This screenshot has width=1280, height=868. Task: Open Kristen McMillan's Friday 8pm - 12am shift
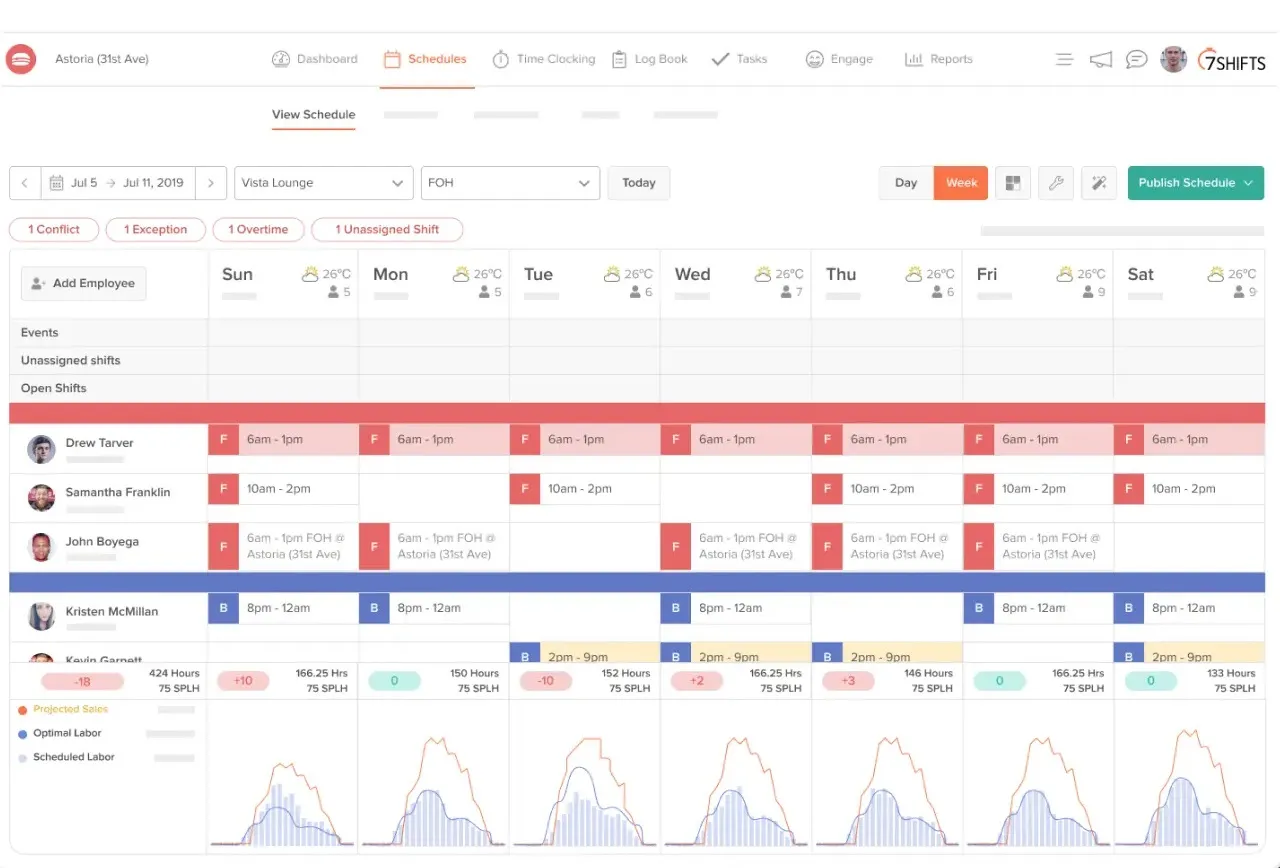[1038, 608]
